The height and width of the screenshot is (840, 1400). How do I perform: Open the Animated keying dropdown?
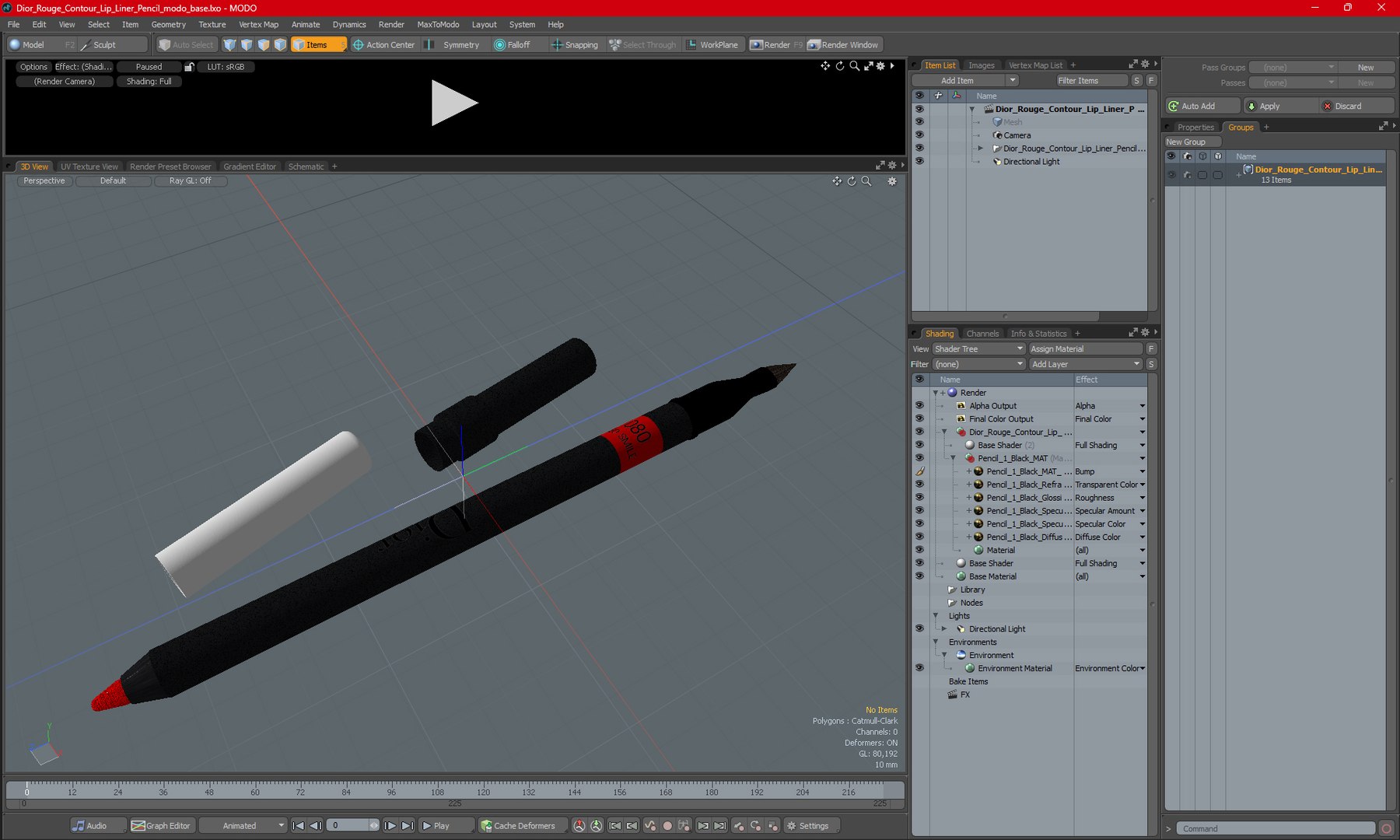pos(243,826)
